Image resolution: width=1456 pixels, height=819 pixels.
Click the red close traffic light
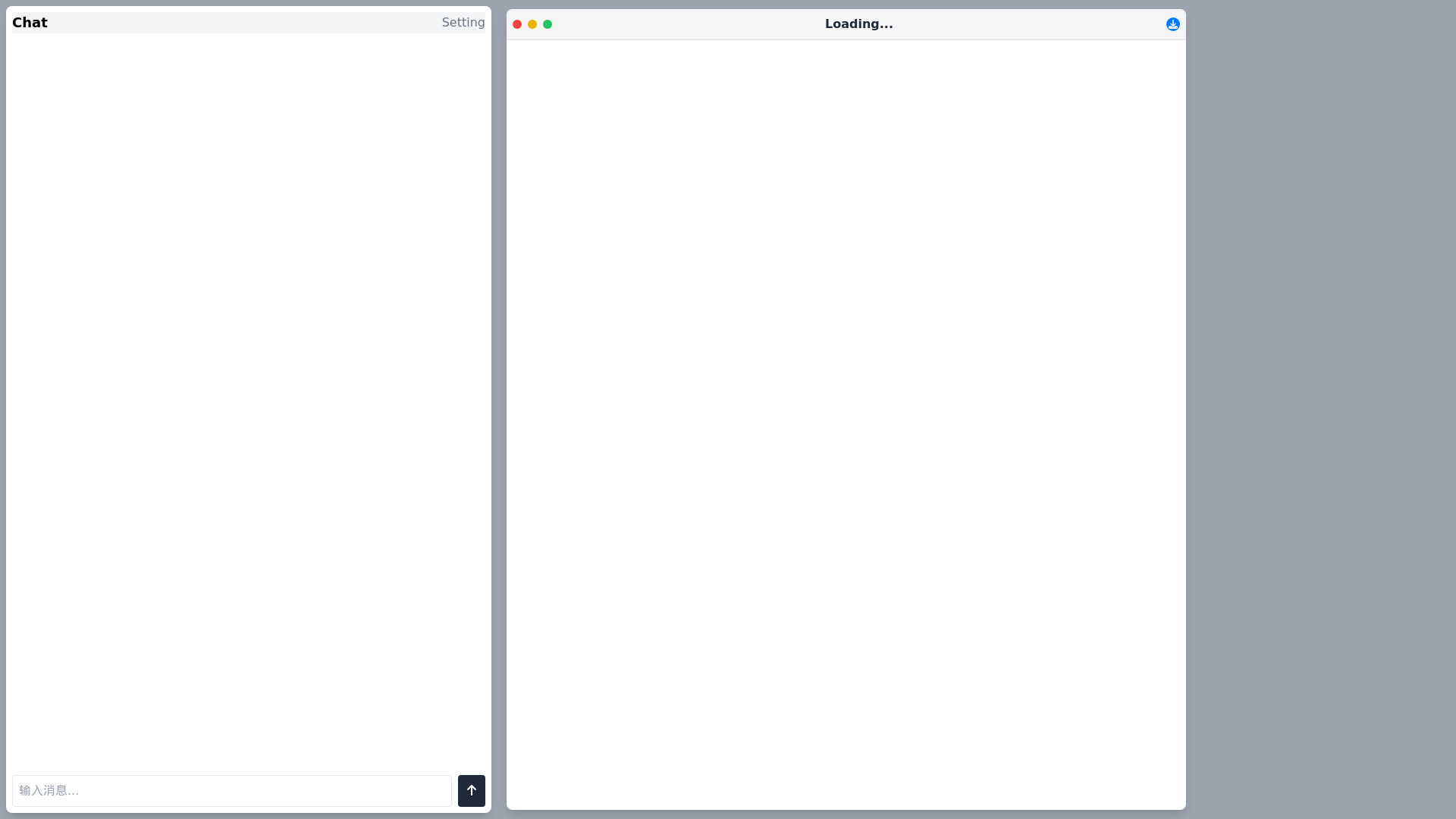click(517, 24)
